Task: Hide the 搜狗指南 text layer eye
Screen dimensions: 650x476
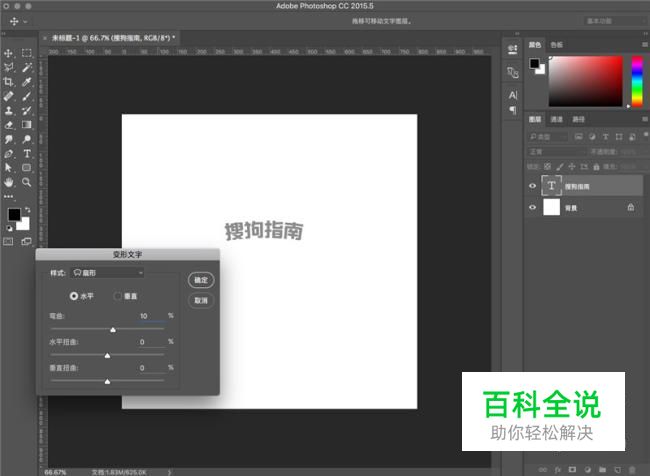Action: pos(533,186)
